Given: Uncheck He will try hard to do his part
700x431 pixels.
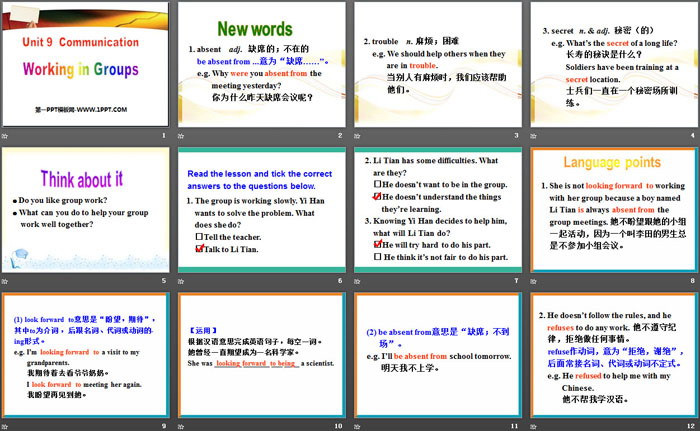Looking at the screenshot, I should pyautogui.click(x=375, y=243).
